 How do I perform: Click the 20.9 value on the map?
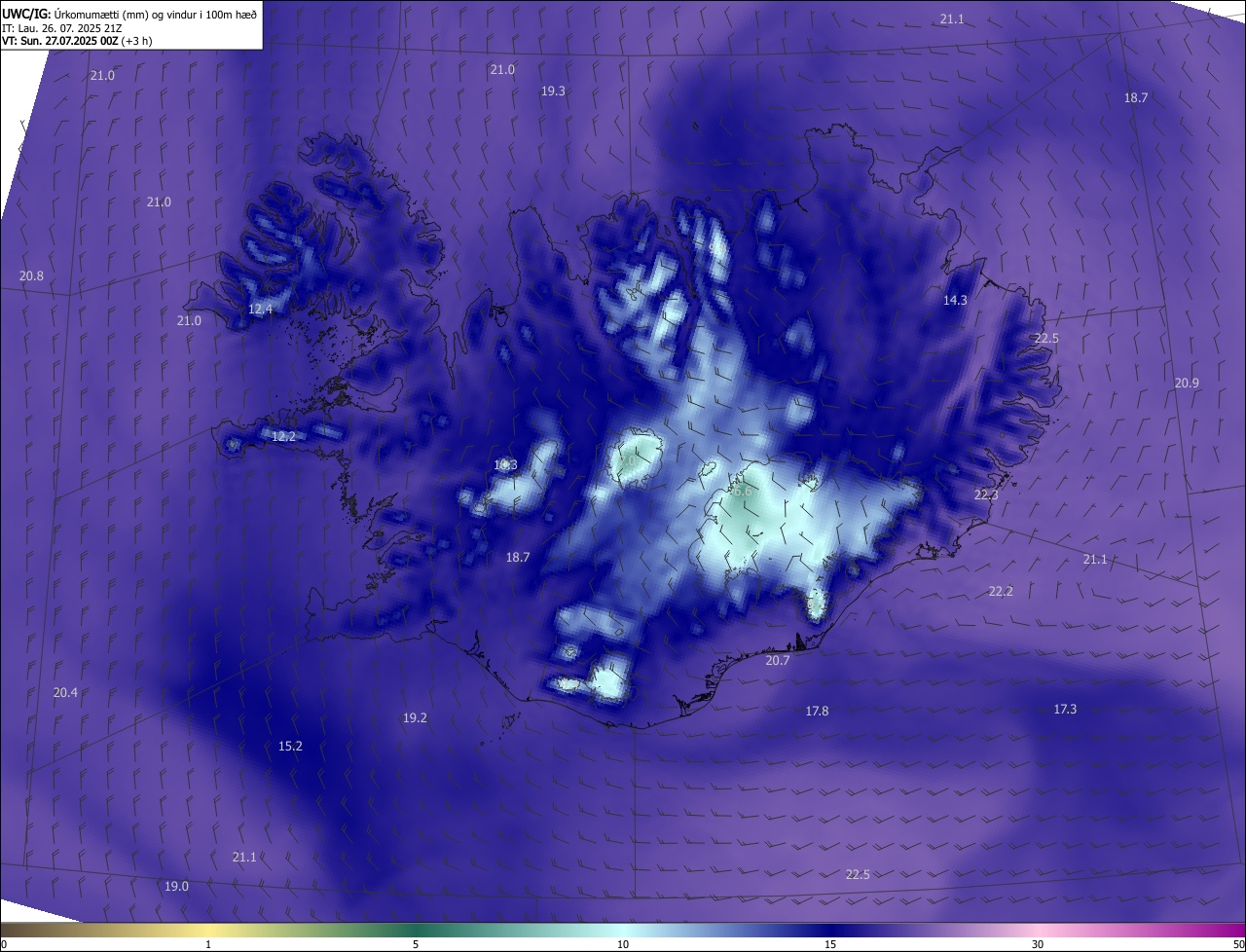(1187, 384)
